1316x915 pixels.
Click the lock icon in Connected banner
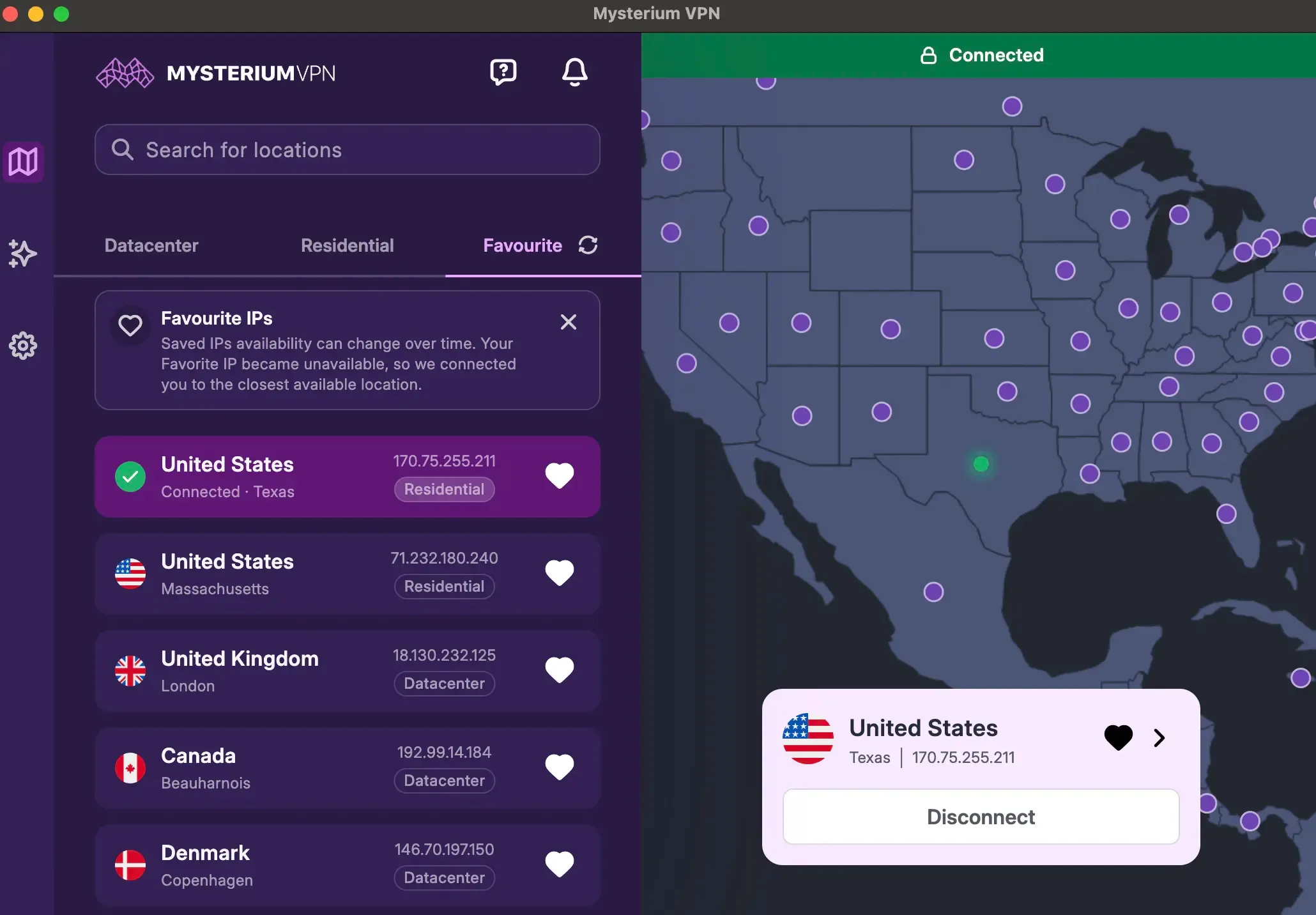pyautogui.click(x=928, y=56)
